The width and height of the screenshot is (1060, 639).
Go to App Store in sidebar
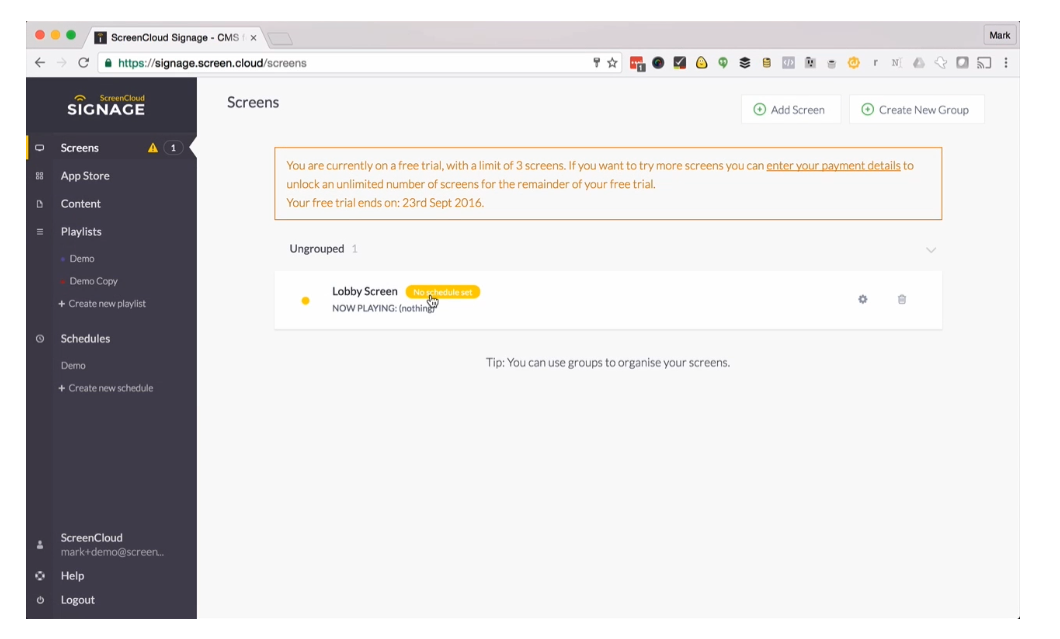85,176
